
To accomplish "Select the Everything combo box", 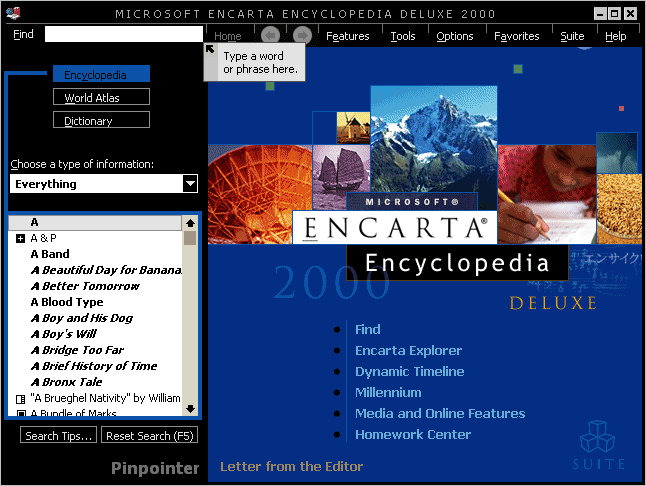I will pyautogui.click(x=103, y=184).
